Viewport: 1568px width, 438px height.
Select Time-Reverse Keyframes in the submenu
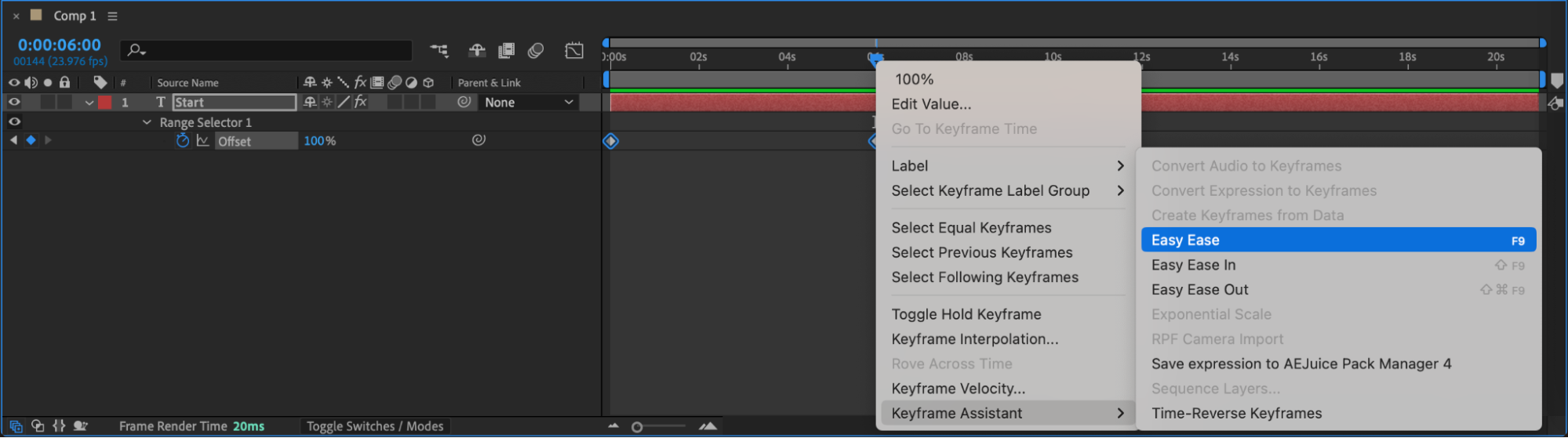click(x=1236, y=414)
